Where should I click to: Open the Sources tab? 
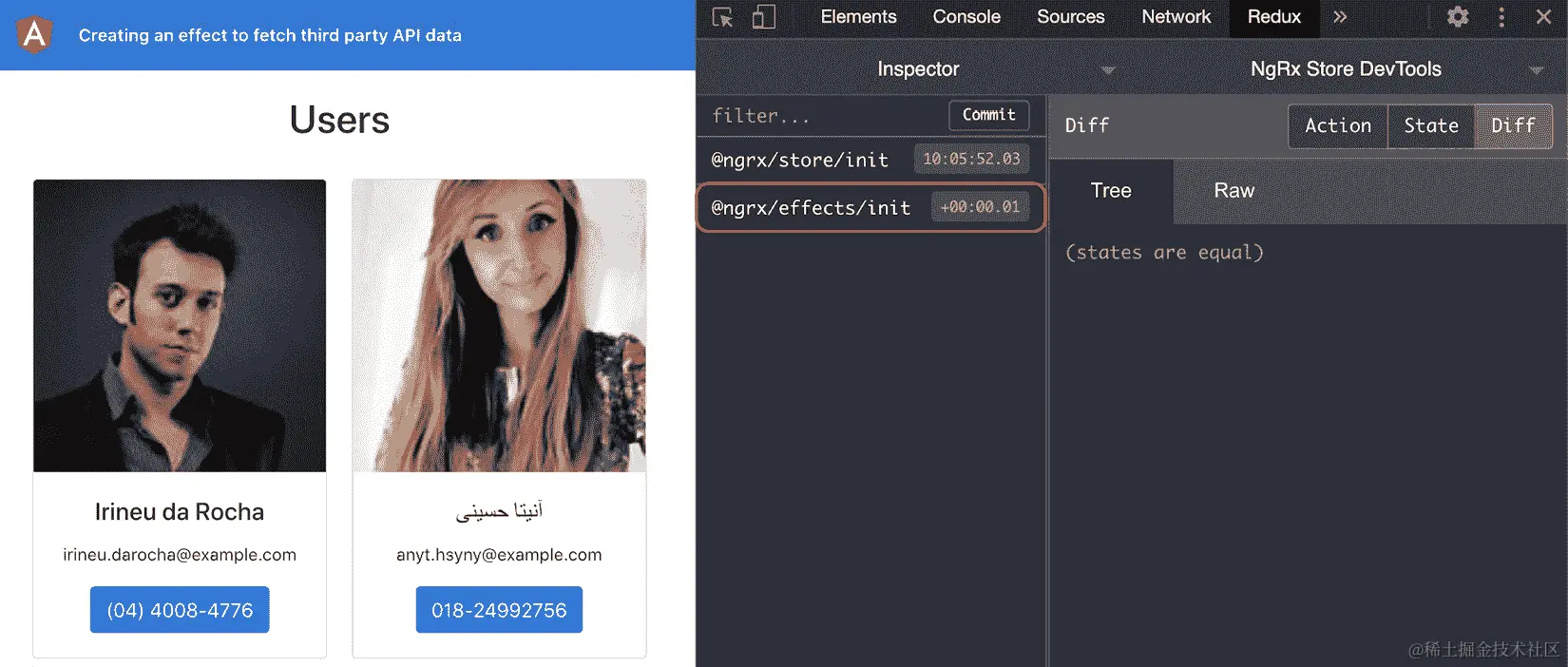coord(1070,17)
